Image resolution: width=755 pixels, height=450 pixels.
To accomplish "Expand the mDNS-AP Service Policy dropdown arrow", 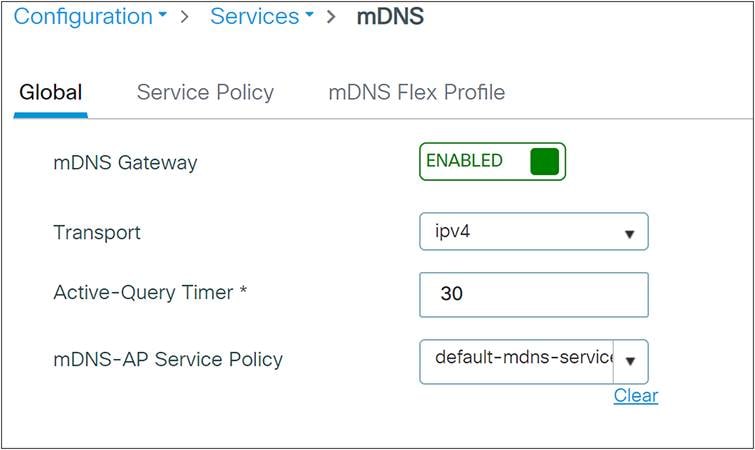I will (630, 361).
